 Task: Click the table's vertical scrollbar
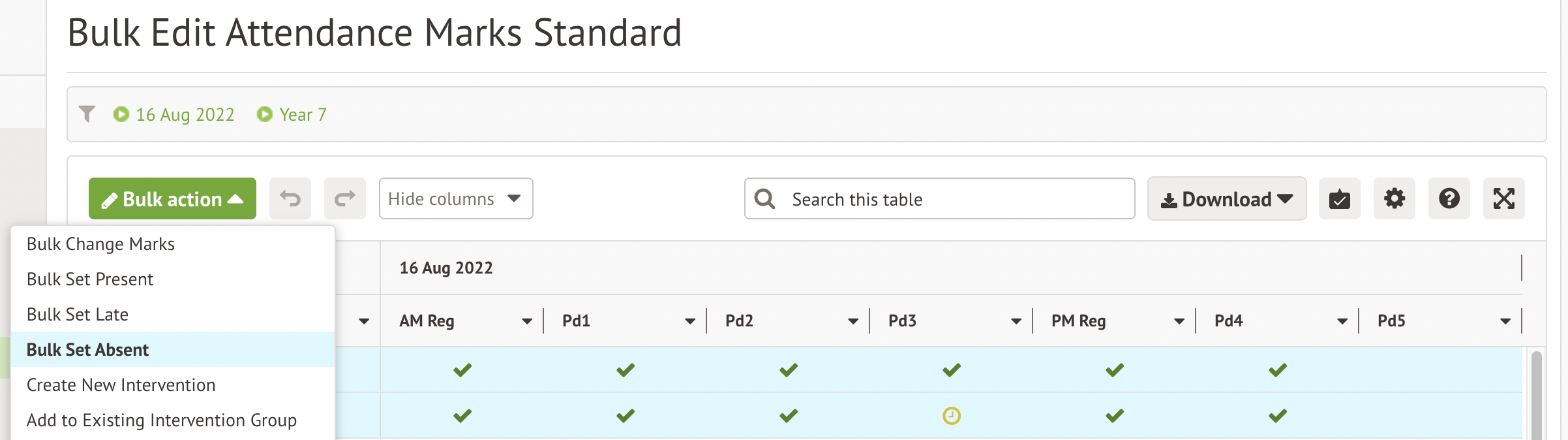[x=1537, y=392]
